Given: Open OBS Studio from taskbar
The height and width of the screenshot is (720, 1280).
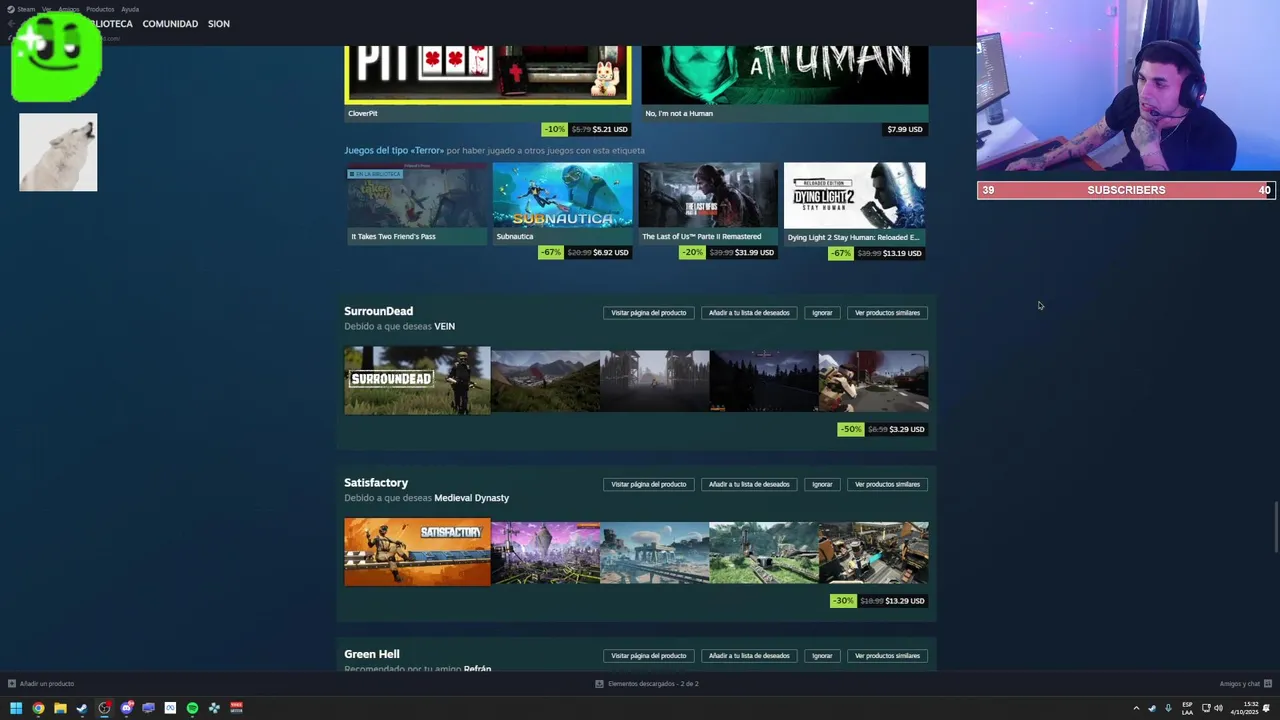Looking at the screenshot, I should pos(104,708).
